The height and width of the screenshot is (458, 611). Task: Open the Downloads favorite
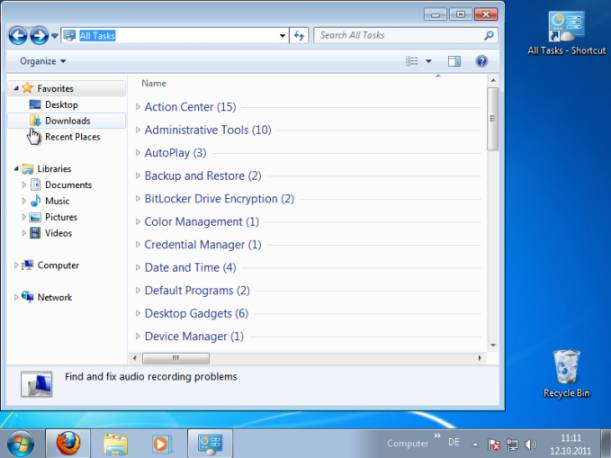(68, 120)
